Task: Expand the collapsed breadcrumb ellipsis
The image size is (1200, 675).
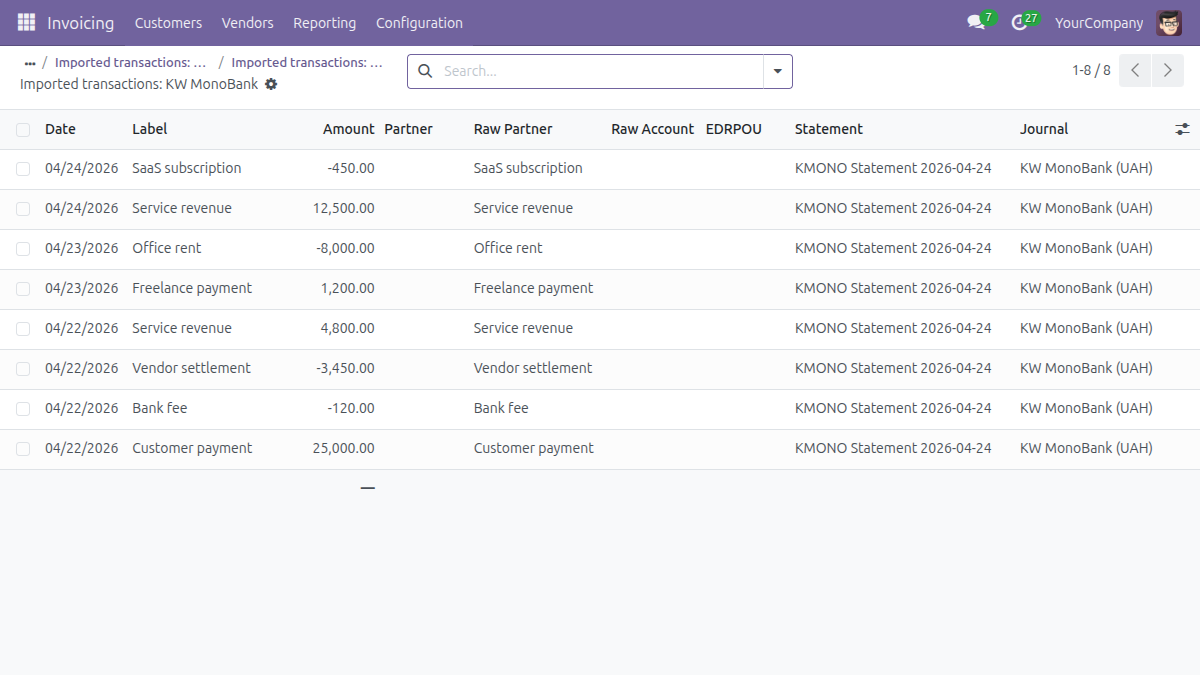Action: click(30, 62)
